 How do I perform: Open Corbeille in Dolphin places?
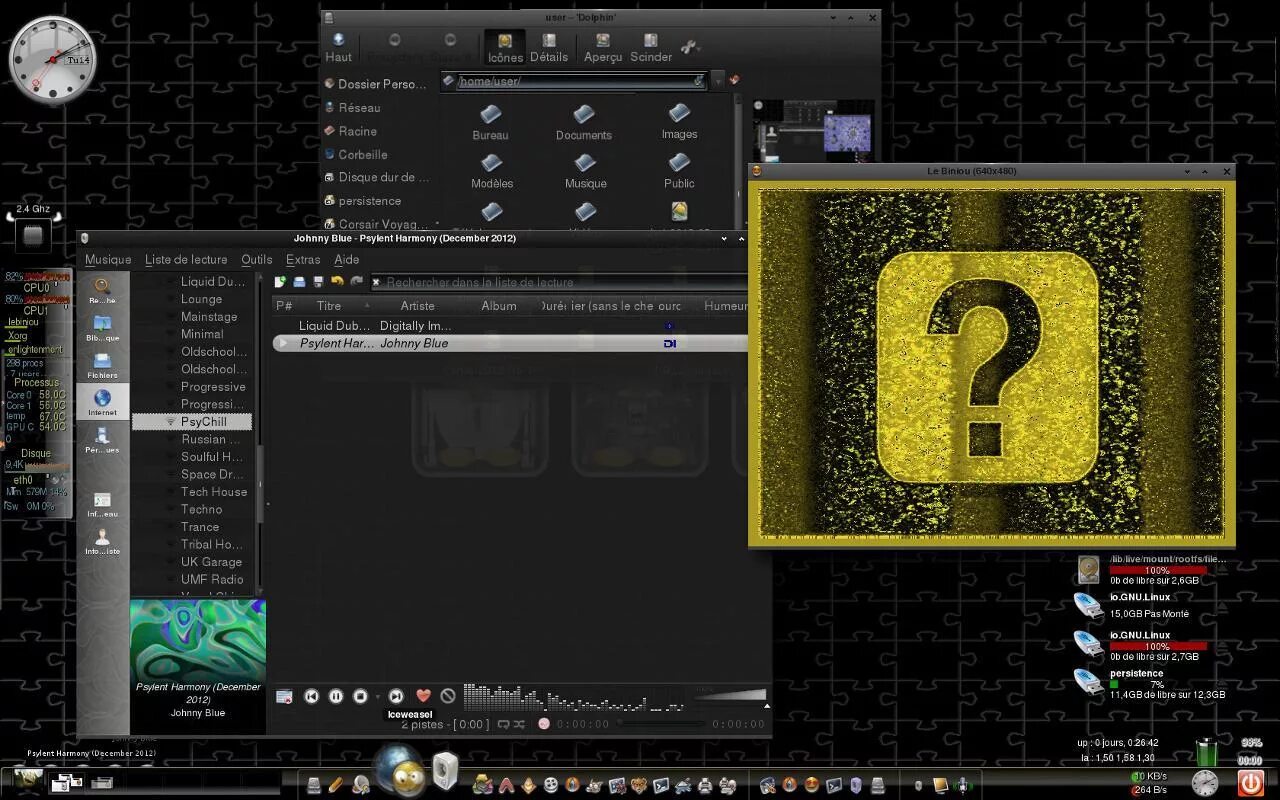tap(356, 155)
